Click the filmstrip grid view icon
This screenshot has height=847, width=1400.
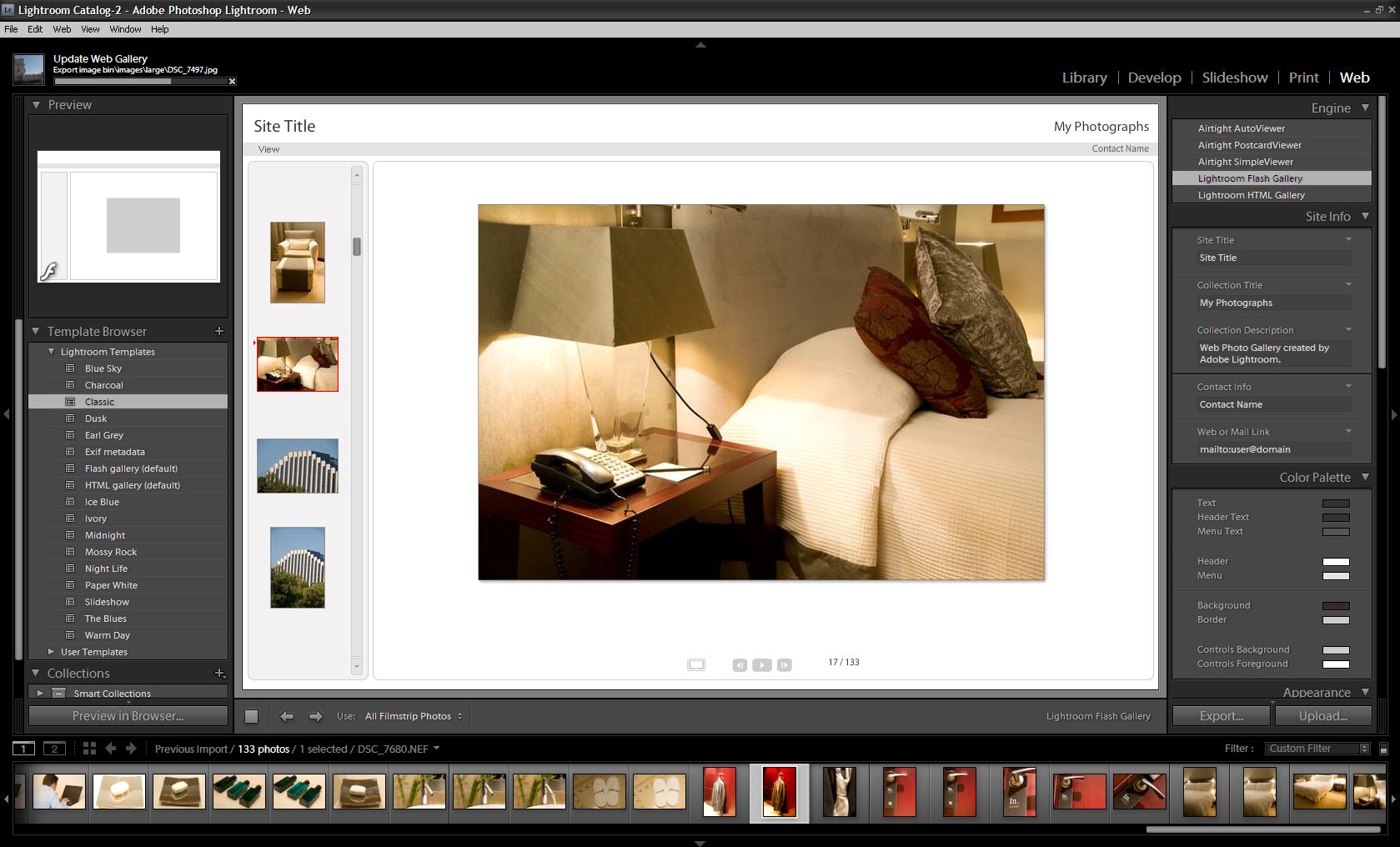click(x=89, y=749)
